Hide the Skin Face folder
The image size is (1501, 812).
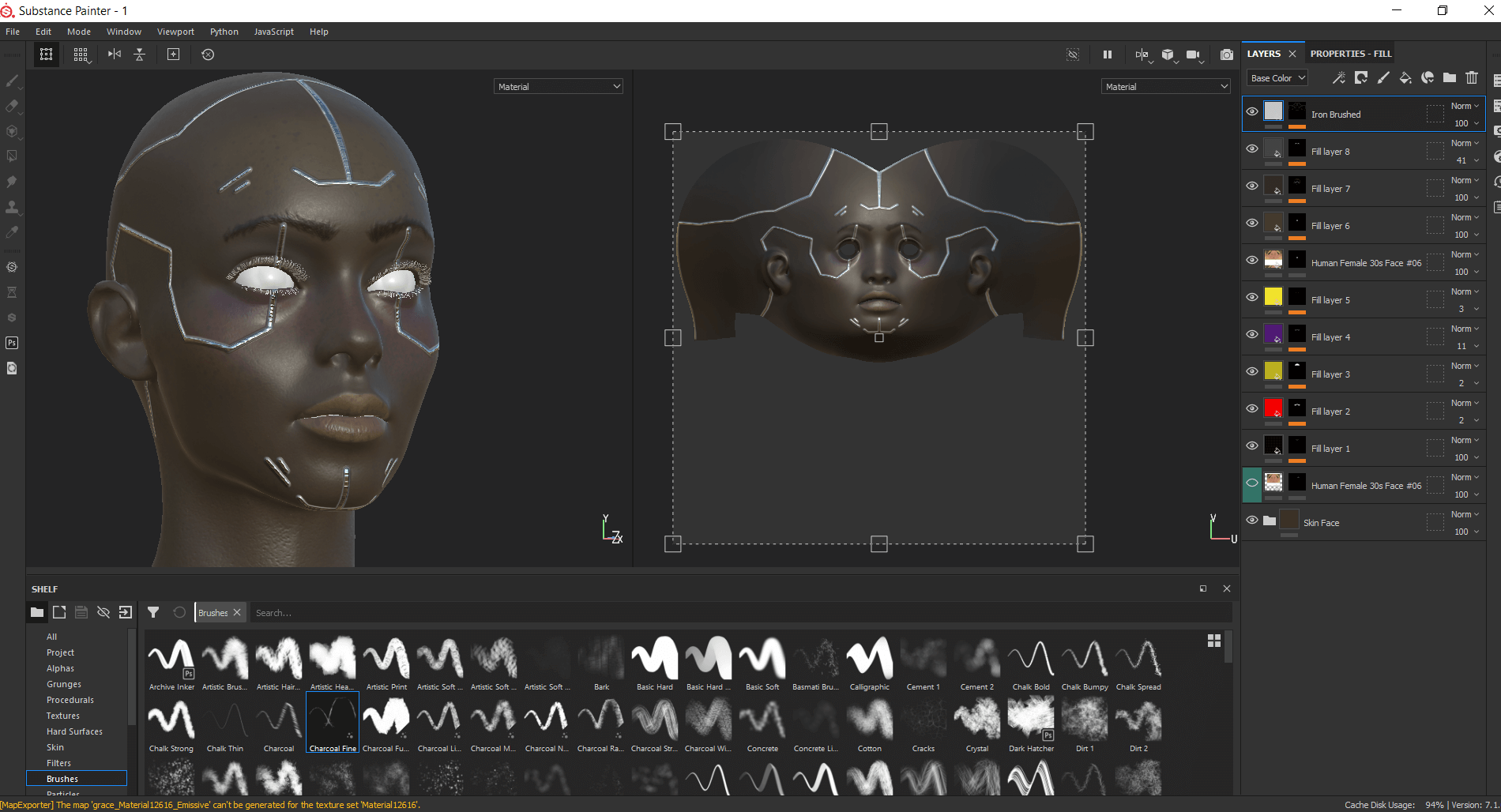[x=1252, y=520]
